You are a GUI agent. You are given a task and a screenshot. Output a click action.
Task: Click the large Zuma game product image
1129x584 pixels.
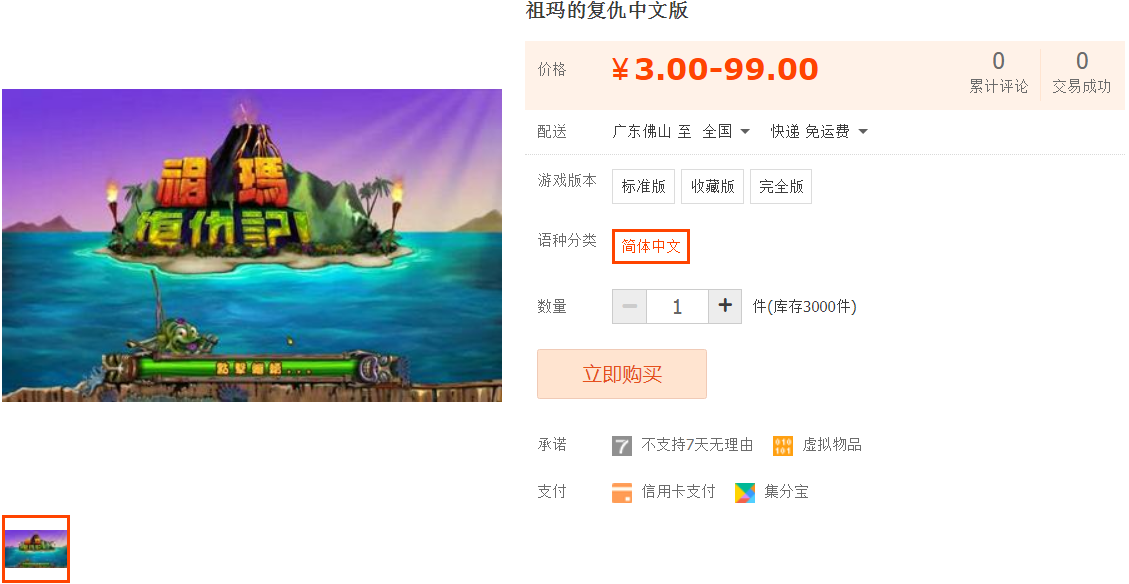coord(252,246)
